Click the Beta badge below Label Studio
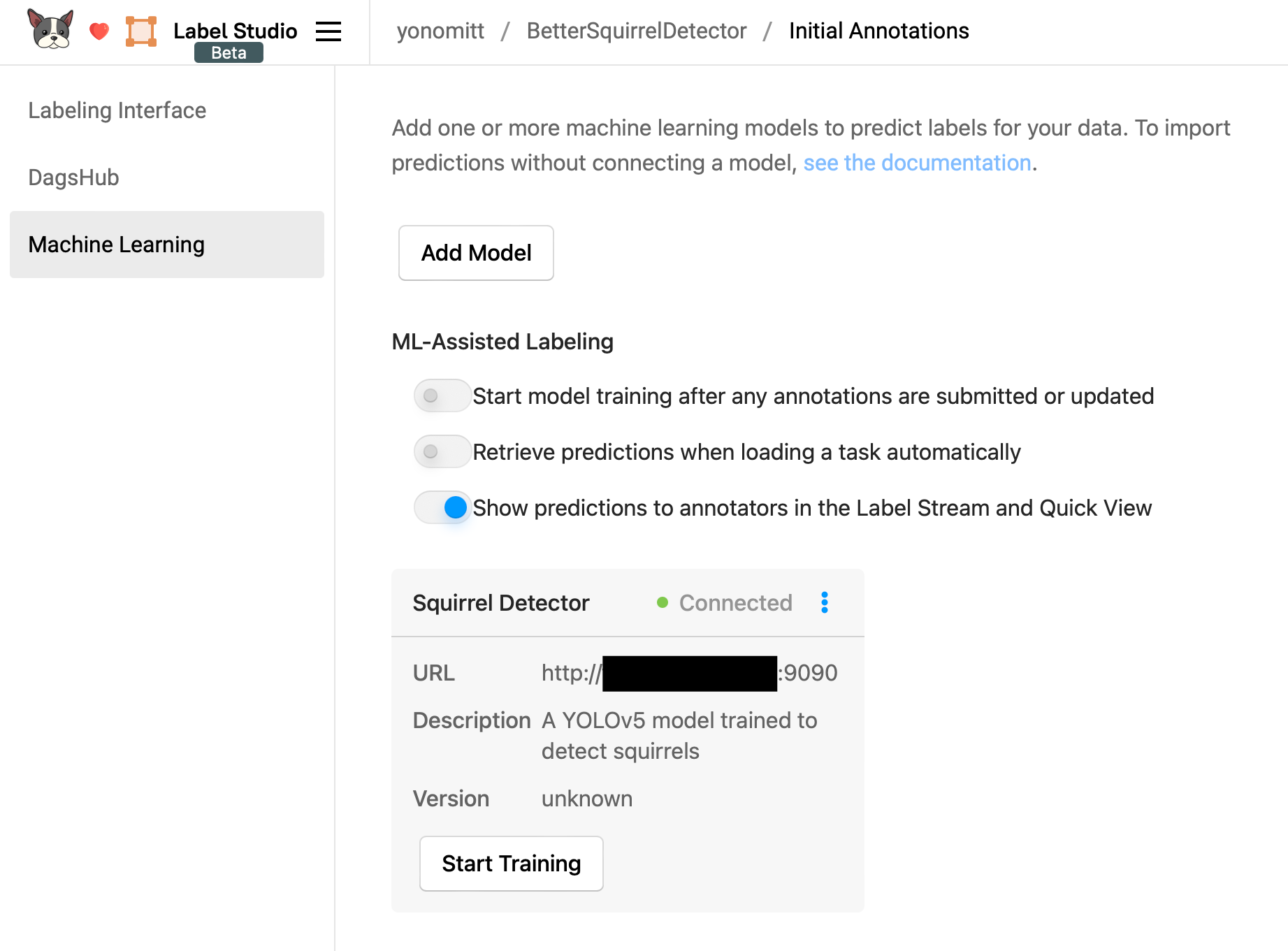 (229, 52)
